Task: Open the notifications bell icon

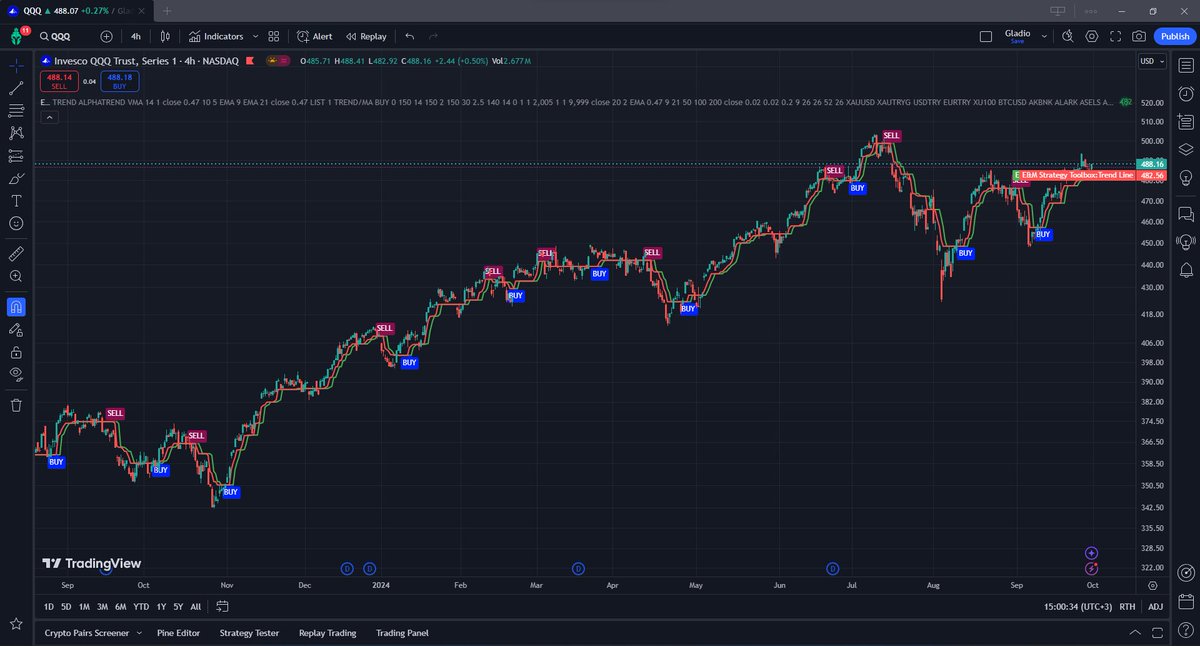Action: [x=1186, y=270]
